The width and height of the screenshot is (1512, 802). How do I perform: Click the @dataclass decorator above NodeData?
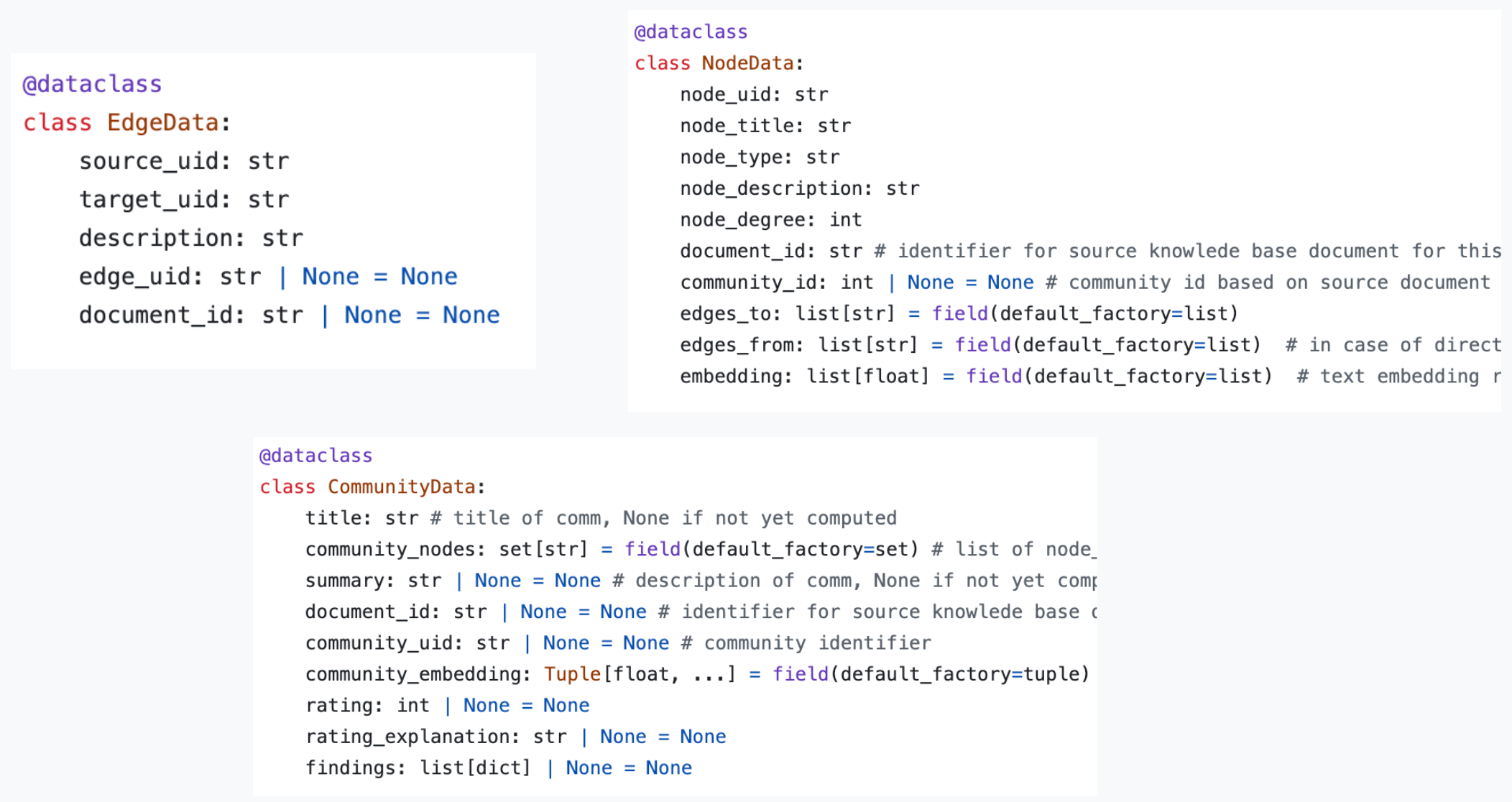(691, 32)
